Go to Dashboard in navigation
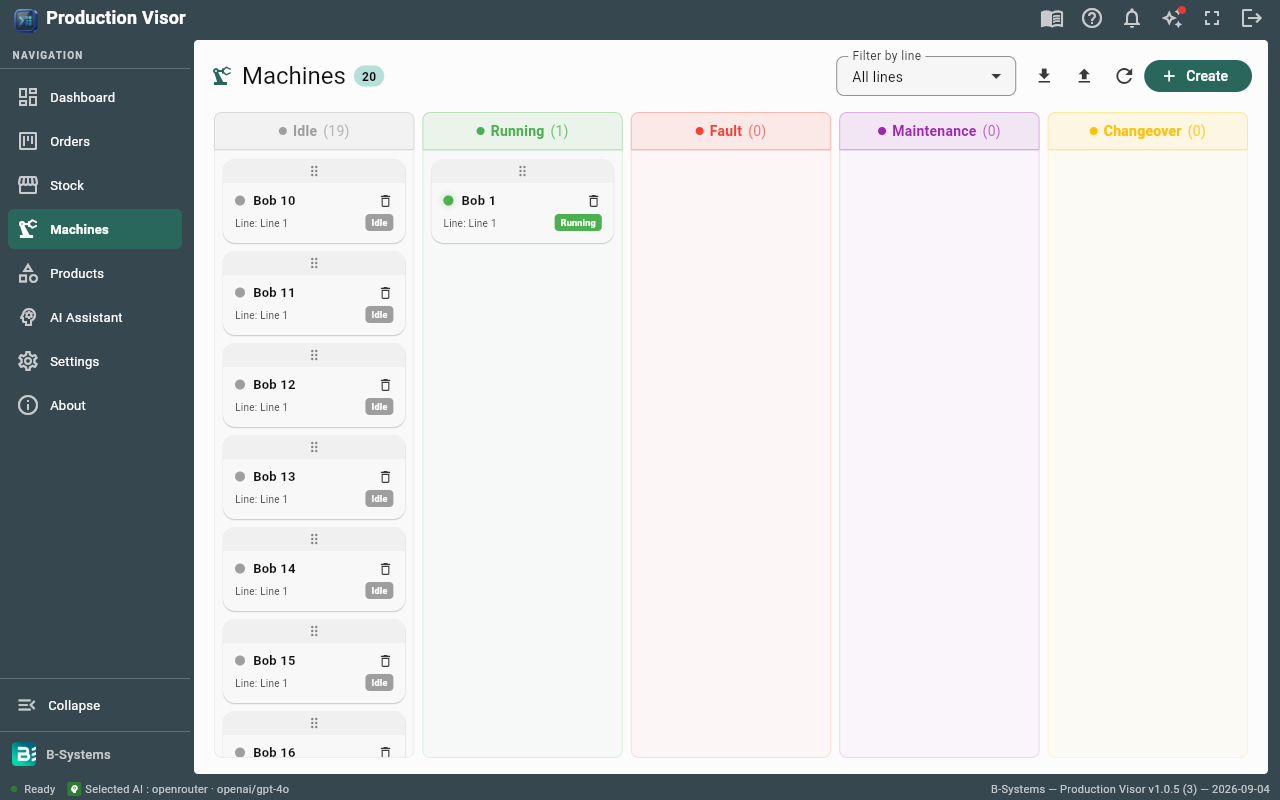 click(x=95, y=97)
